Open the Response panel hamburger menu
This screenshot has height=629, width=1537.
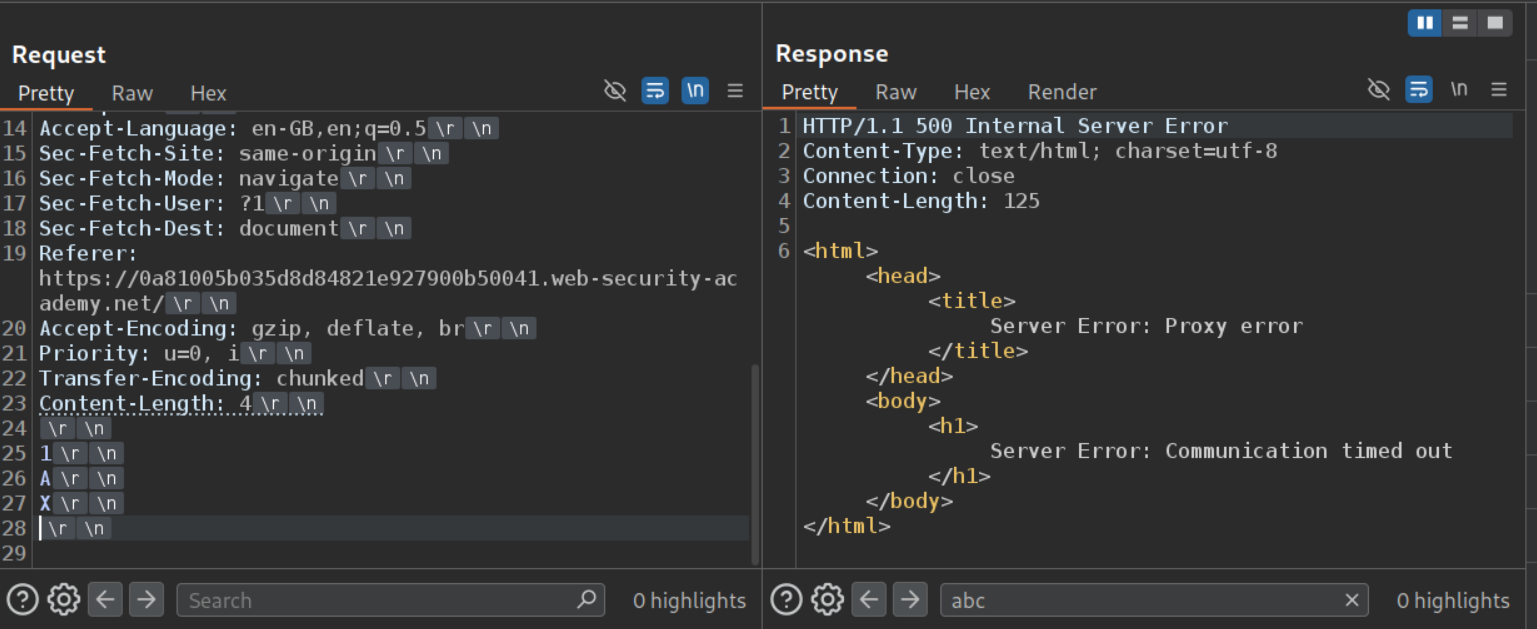[1499, 90]
